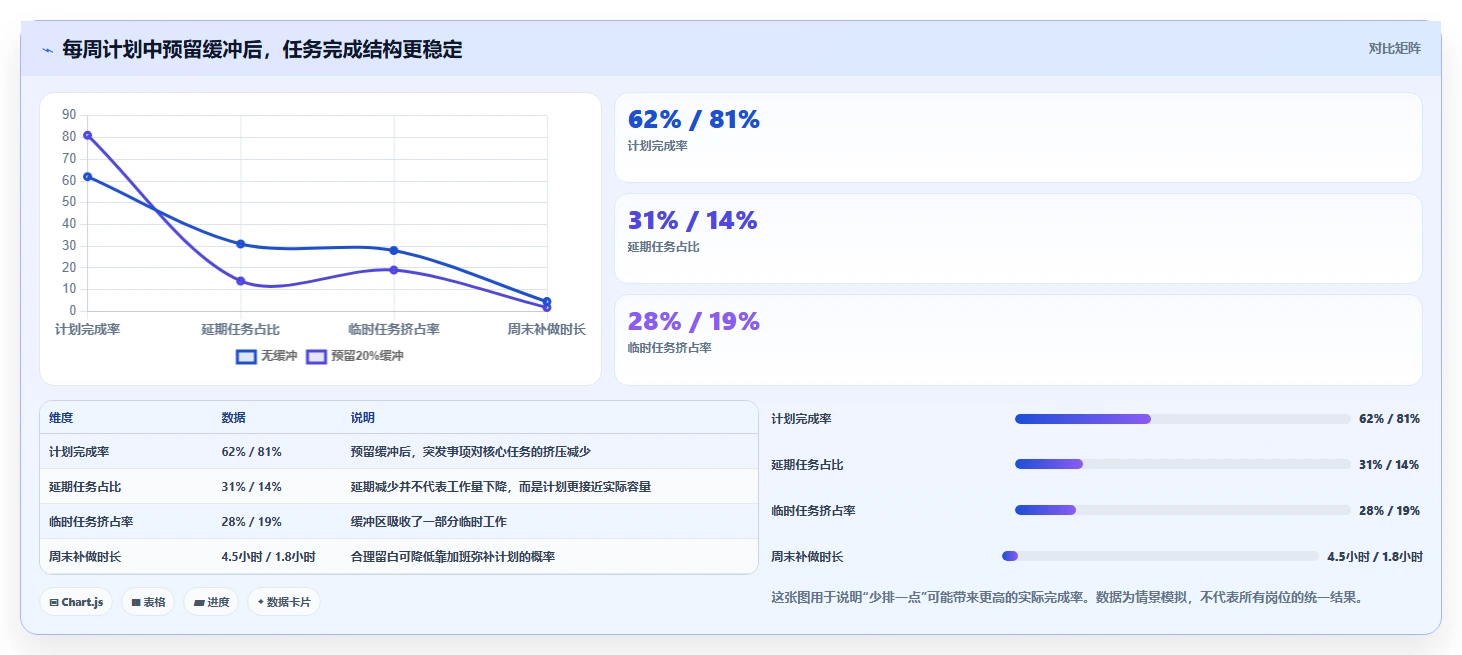Image resolution: width=1462 pixels, height=655 pixels.
Task: Click table cell 缓冲区吸收了一部分临时工作
Action: pyautogui.click(x=429, y=522)
